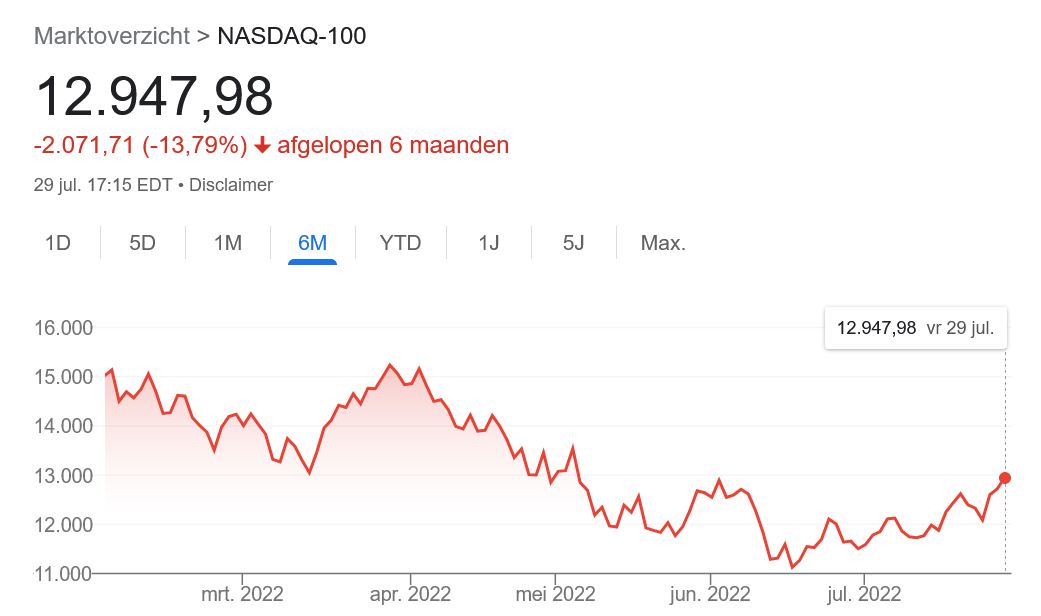Show the Max. historical chart
Image resolution: width=1041 pixels, height=616 pixels.
[662, 242]
